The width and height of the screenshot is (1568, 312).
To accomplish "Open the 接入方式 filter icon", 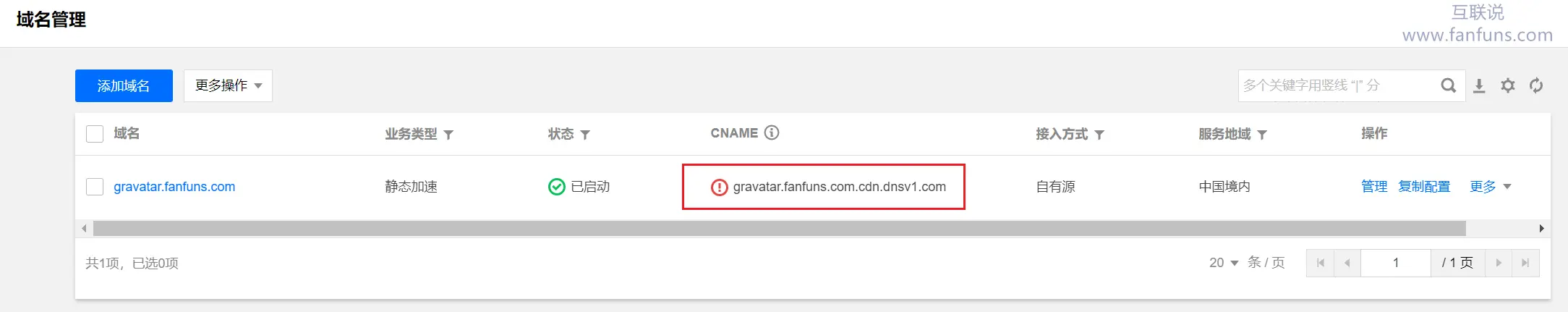I will pos(1099,135).
